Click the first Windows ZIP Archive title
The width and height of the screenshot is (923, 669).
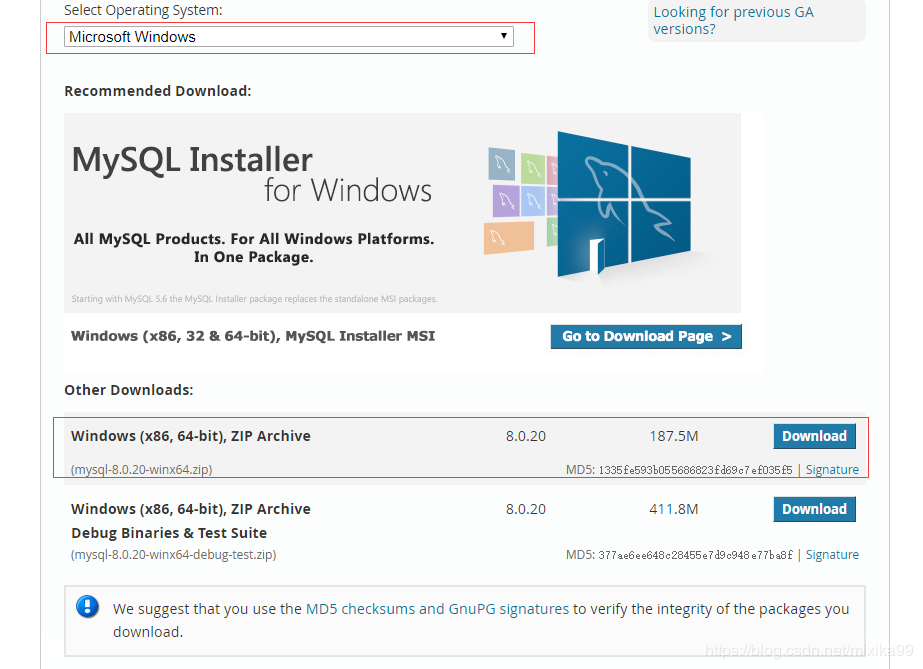point(191,436)
